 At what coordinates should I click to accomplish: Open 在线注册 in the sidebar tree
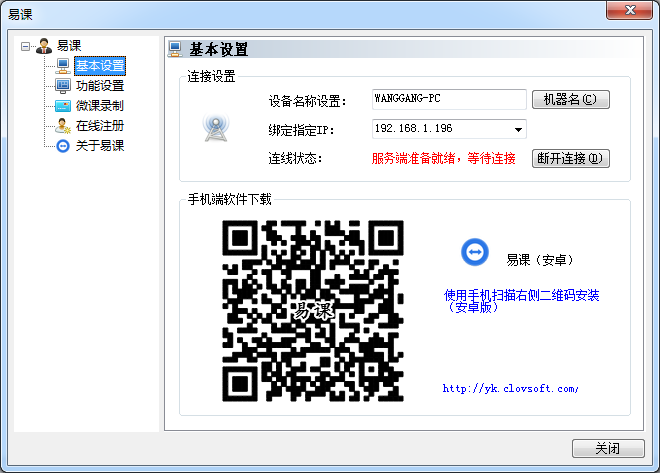click(100, 126)
